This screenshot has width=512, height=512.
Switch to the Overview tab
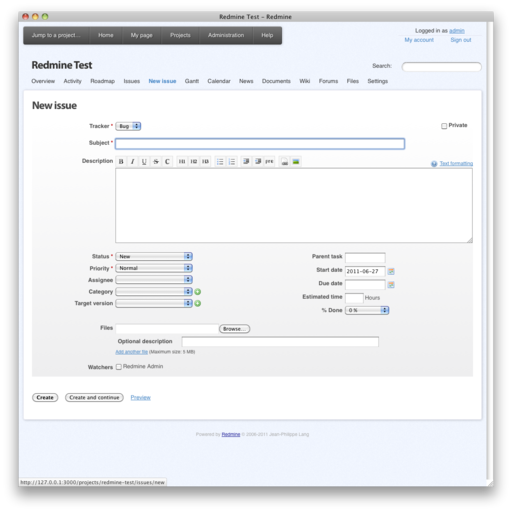pyautogui.click(x=43, y=81)
